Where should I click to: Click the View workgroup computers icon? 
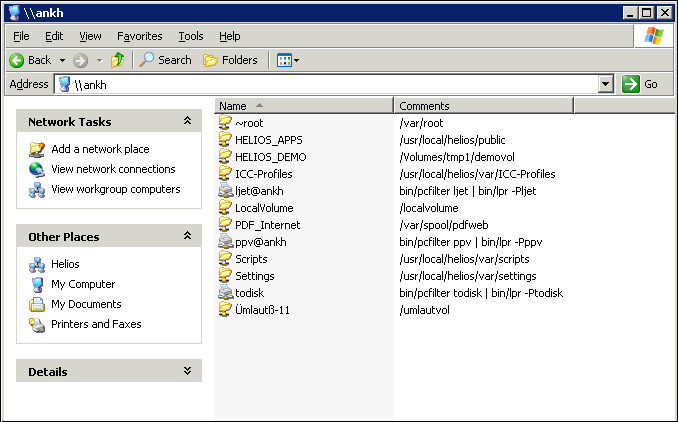point(37,189)
